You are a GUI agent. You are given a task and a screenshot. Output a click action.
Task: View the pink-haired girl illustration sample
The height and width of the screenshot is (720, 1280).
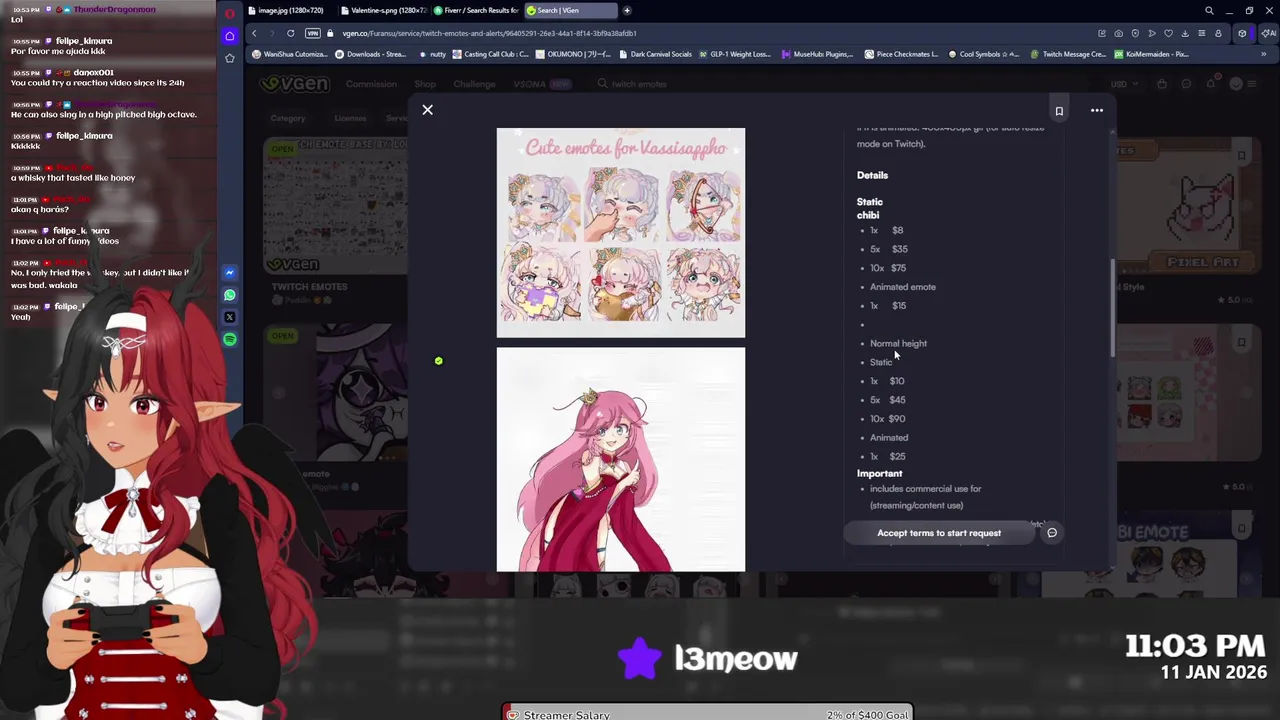pos(621,460)
